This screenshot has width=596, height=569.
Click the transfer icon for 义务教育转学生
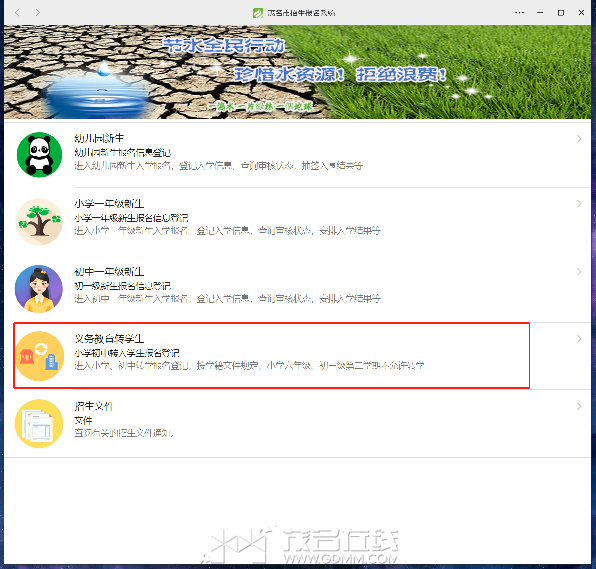[x=39, y=356]
